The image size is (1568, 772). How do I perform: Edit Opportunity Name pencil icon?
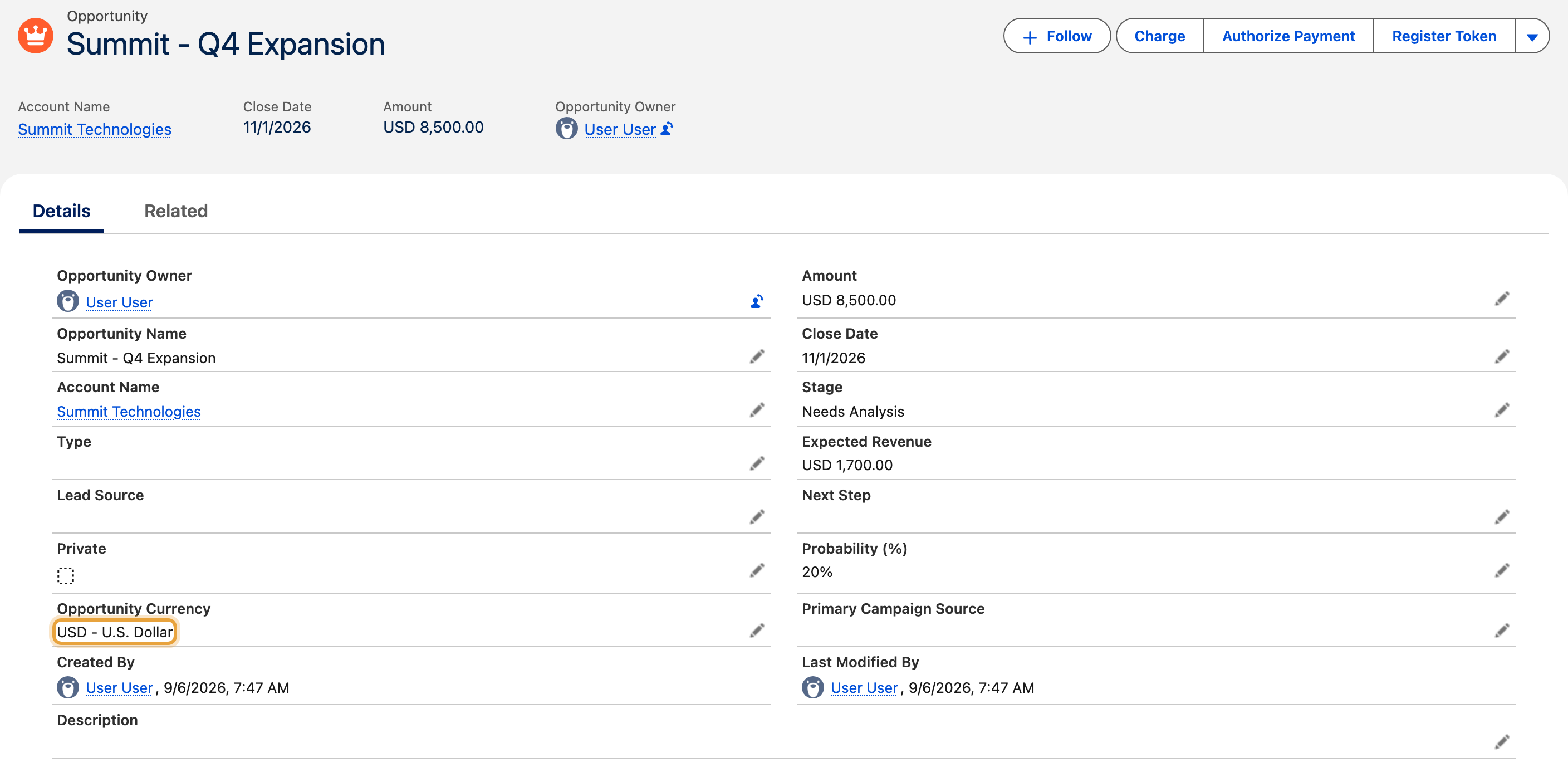tap(757, 357)
